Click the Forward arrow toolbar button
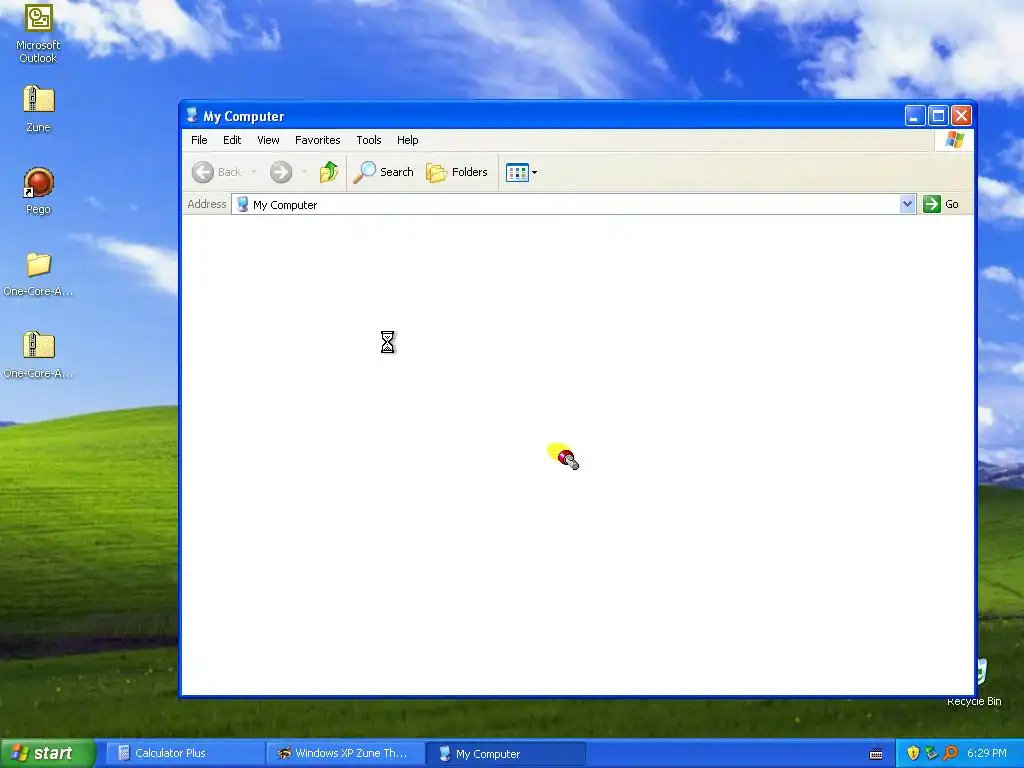This screenshot has height=768, width=1024. click(281, 172)
